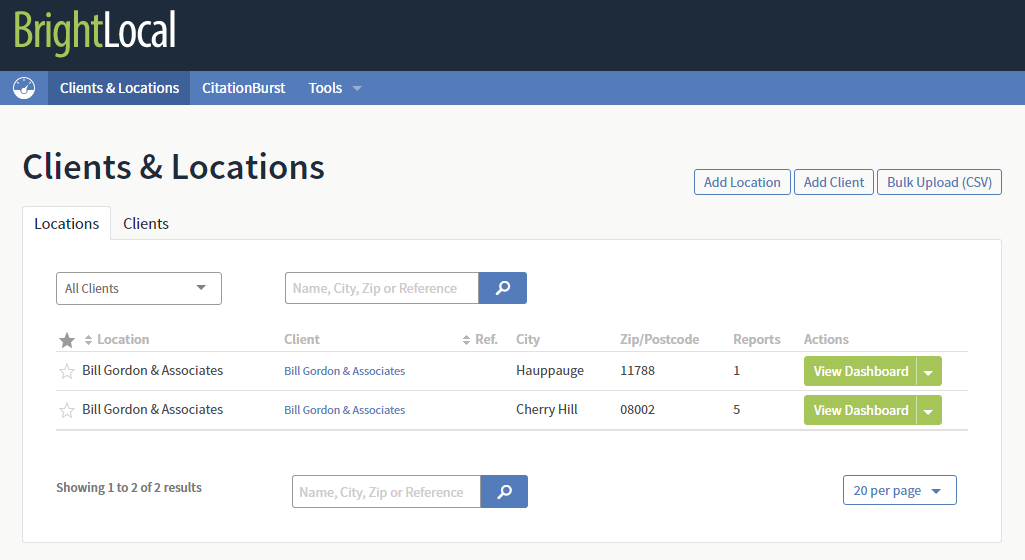The width and height of the screenshot is (1025, 560).
Task: Click the Zip/Postcode column header
Action: 660,340
